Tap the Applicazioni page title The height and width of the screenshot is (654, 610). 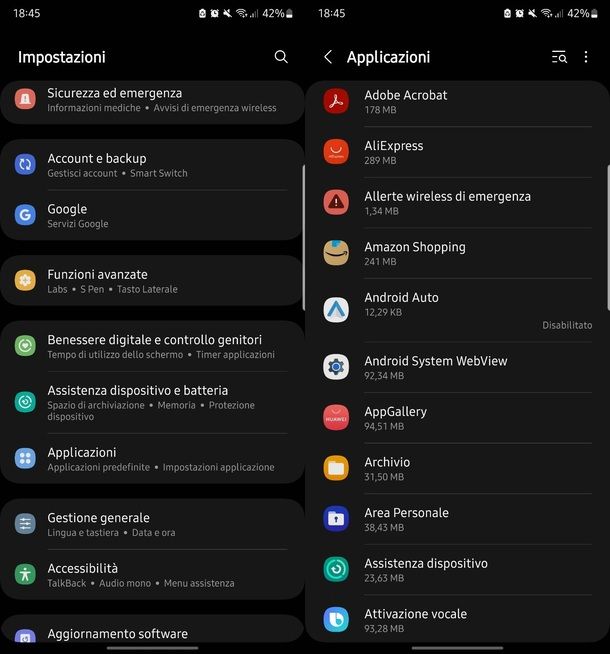[x=388, y=57]
